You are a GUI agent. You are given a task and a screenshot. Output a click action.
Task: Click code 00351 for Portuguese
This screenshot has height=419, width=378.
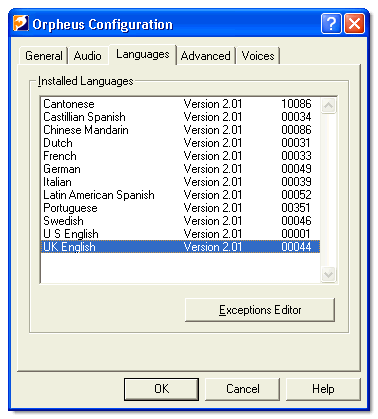pyautogui.click(x=295, y=208)
